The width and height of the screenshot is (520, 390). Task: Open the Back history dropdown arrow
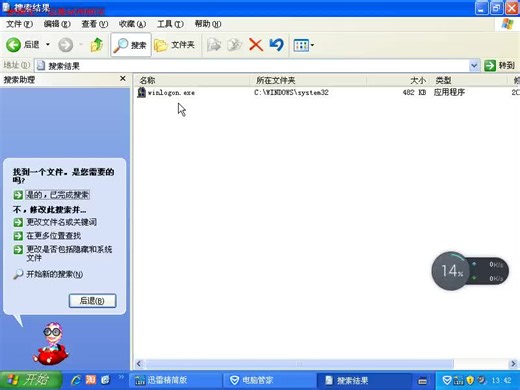coord(48,45)
